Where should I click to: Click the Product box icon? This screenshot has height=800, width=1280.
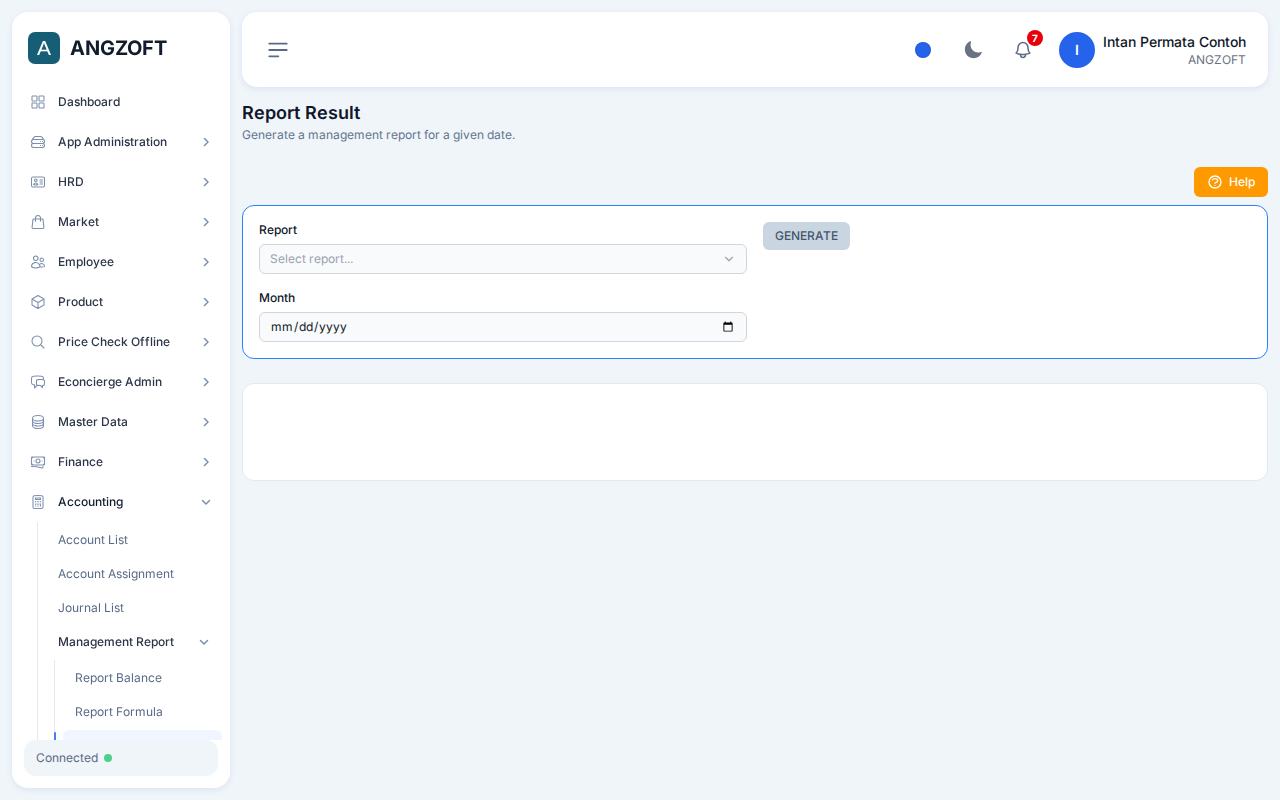click(x=38, y=302)
